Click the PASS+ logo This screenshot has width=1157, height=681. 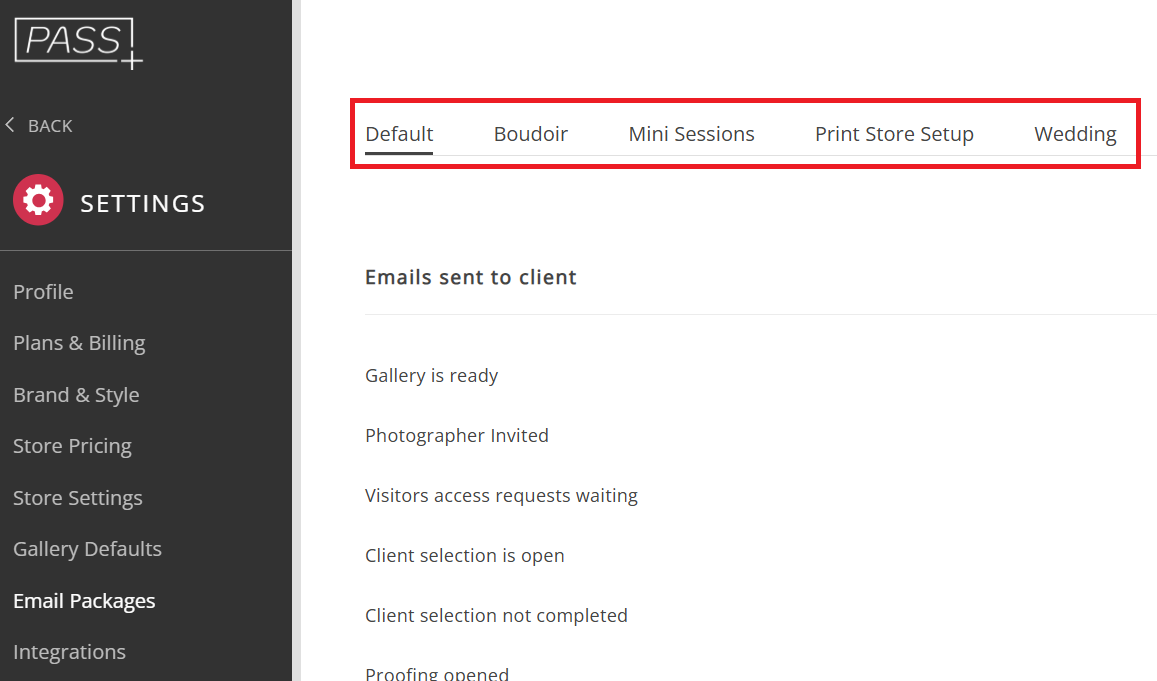click(x=78, y=43)
